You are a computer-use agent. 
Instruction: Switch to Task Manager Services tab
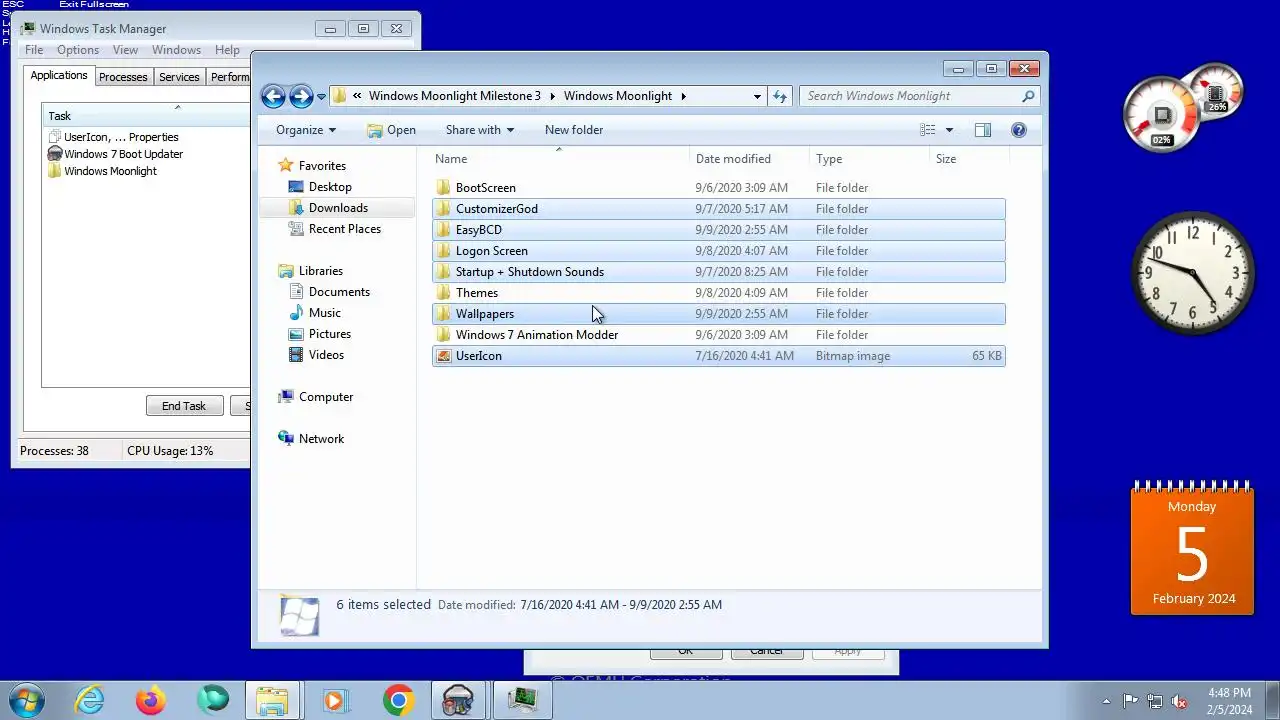pos(179,77)
